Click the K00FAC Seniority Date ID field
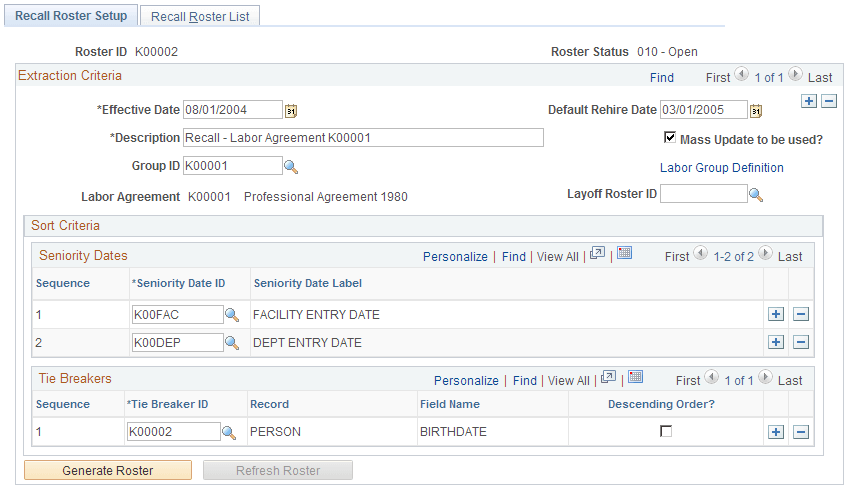The width and height of the screenshot is (851, 490). [x=177, y=315]
